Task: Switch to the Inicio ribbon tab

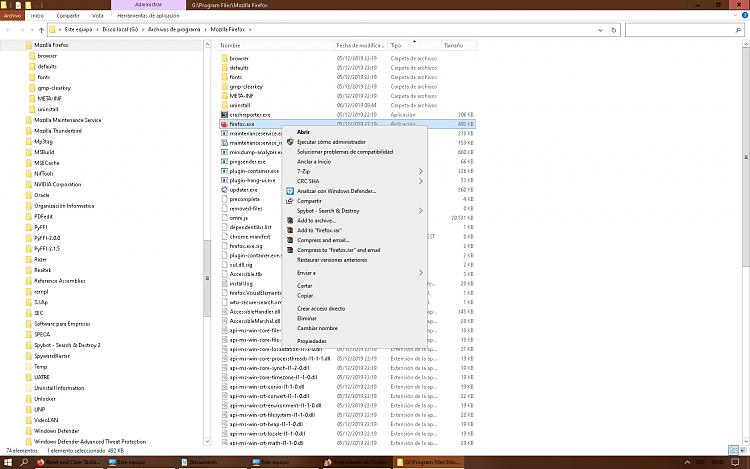Action: tap(37, 16)
